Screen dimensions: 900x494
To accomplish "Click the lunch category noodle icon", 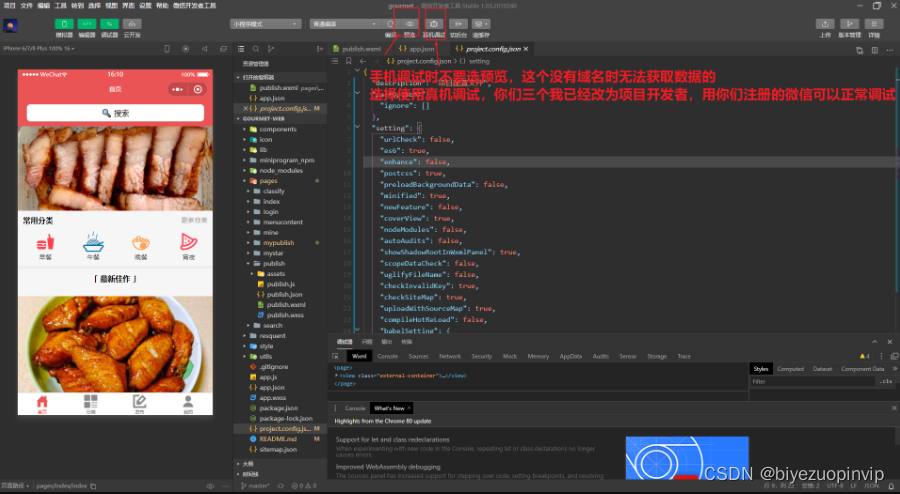I will 93,243.
